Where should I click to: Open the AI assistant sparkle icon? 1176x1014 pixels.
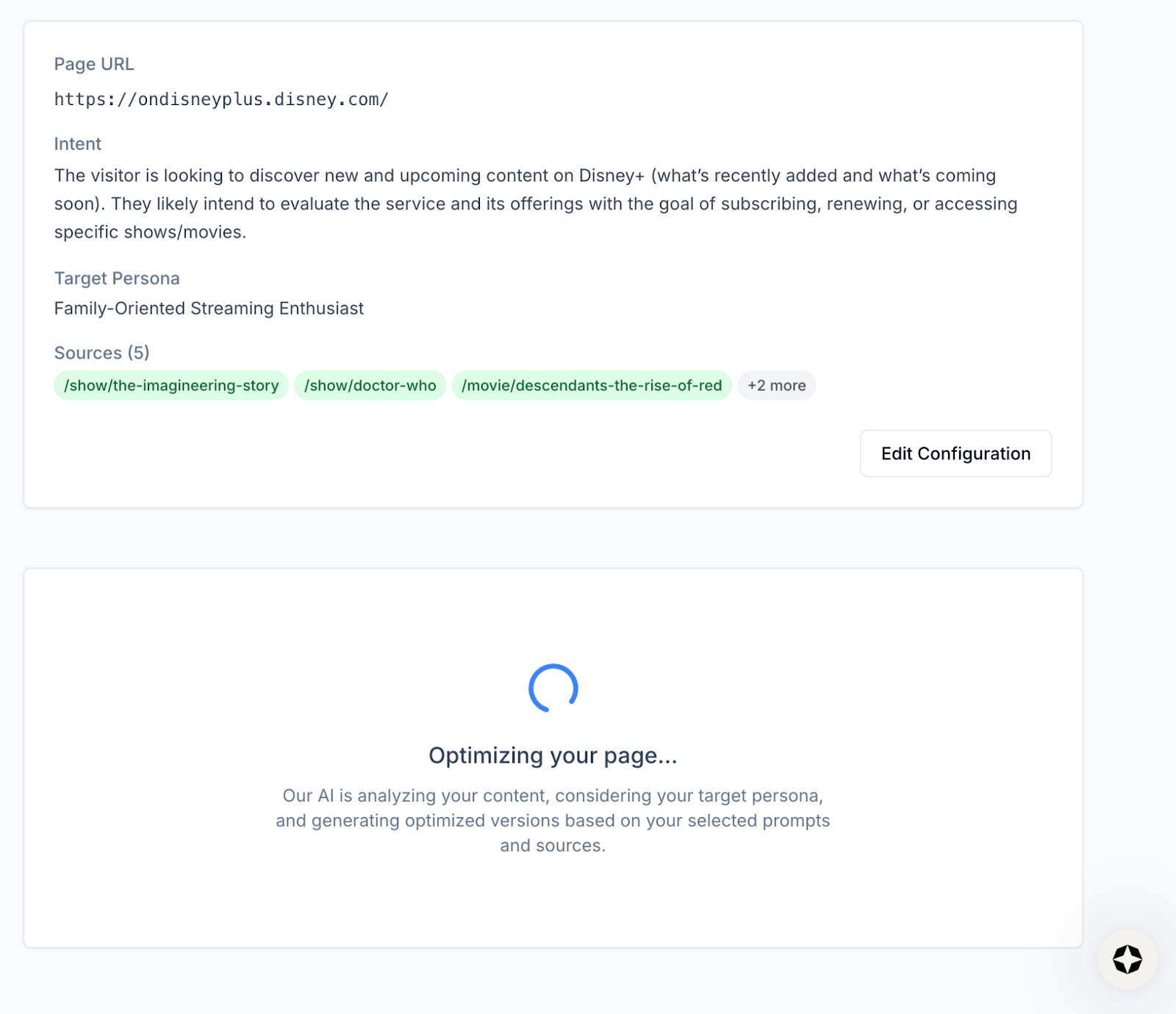(1127, 959)
